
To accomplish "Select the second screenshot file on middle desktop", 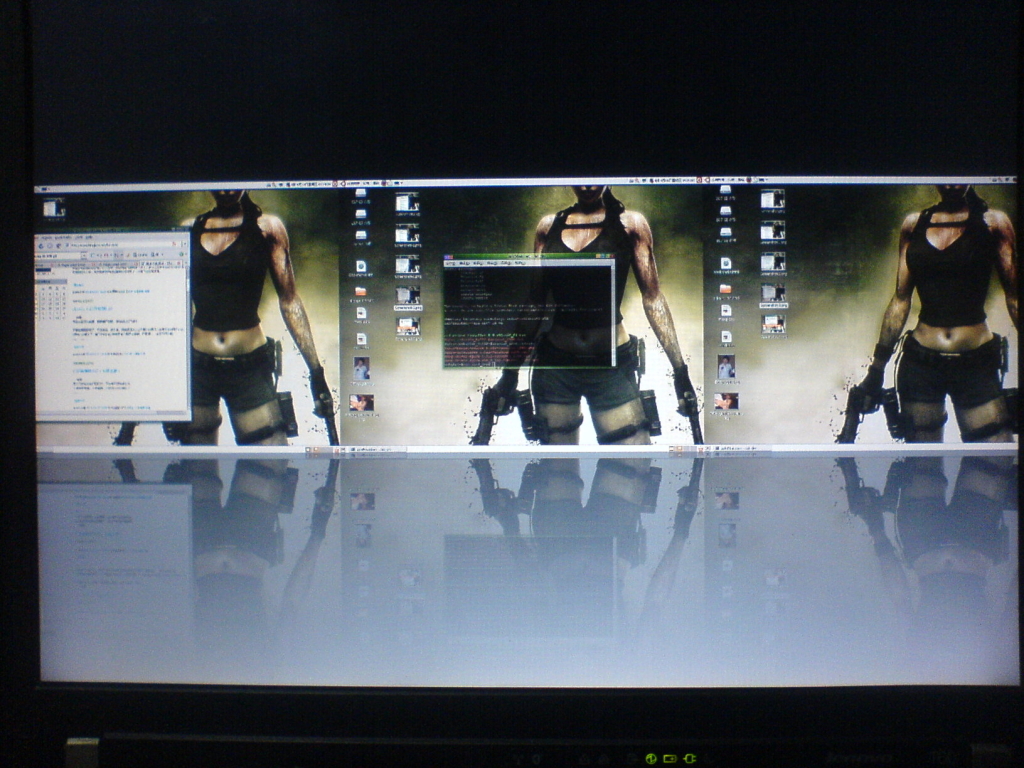I will (x=407, y=233).
